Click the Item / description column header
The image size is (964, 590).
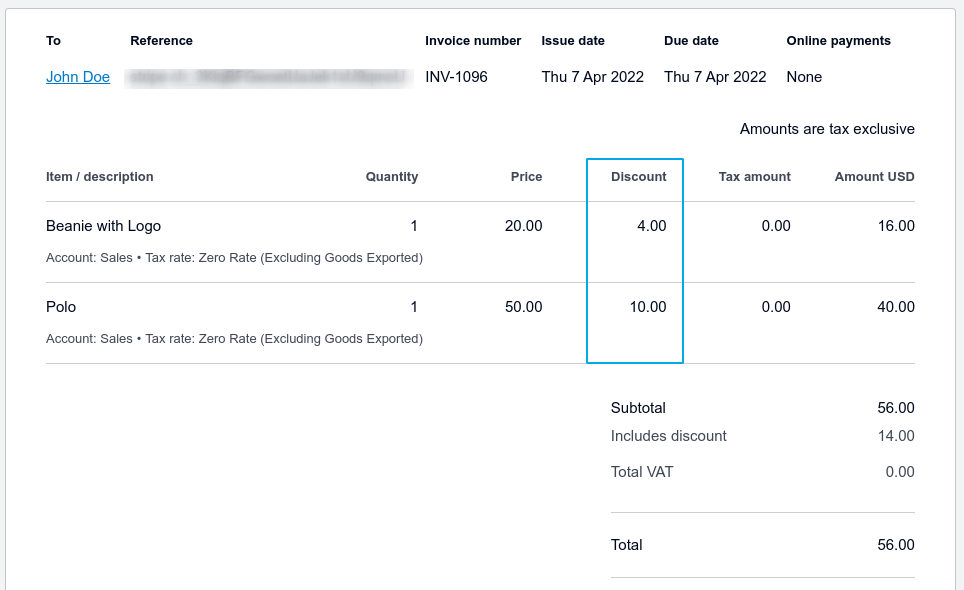click(x=100, y=177)
